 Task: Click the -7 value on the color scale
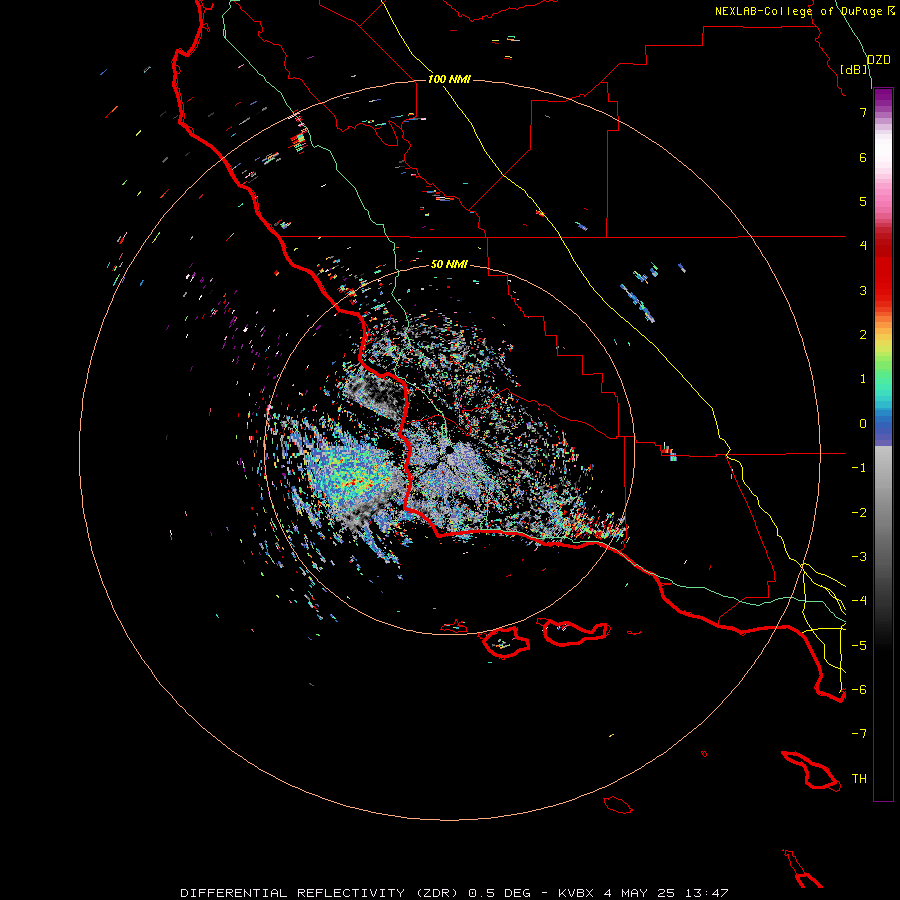(859, 734)
